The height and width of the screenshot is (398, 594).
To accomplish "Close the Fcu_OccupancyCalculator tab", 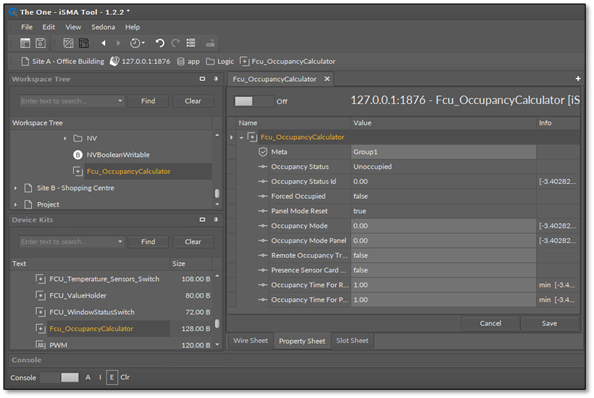I will coord(327,79).
